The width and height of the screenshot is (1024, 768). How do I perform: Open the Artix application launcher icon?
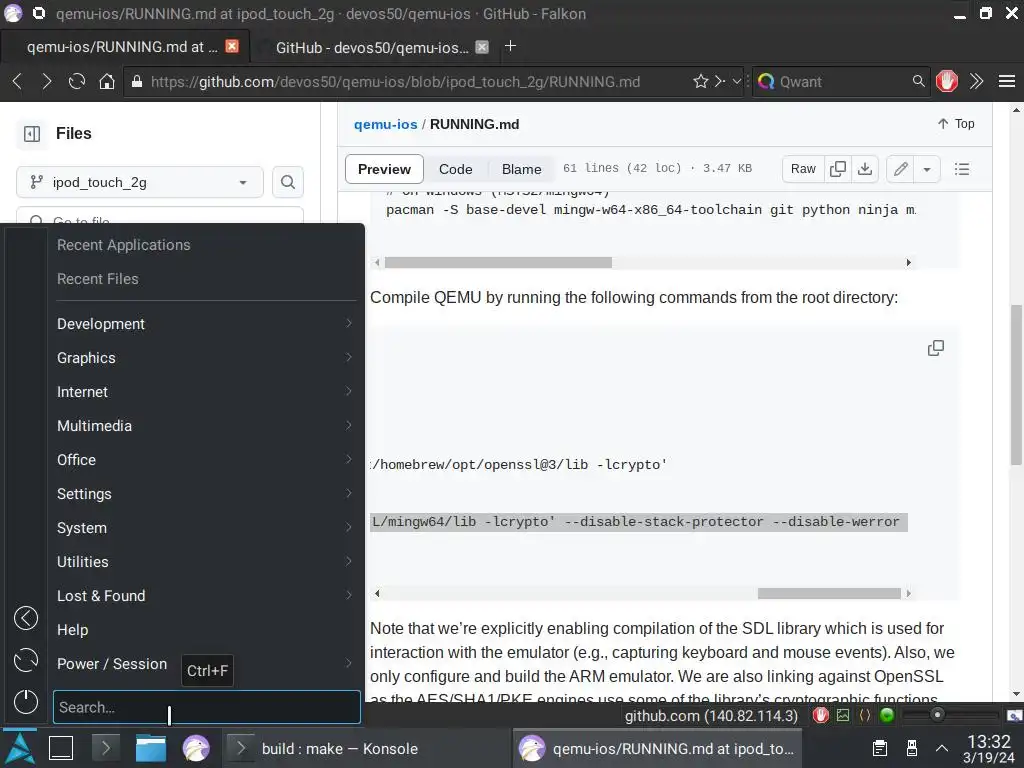point(20,748)
